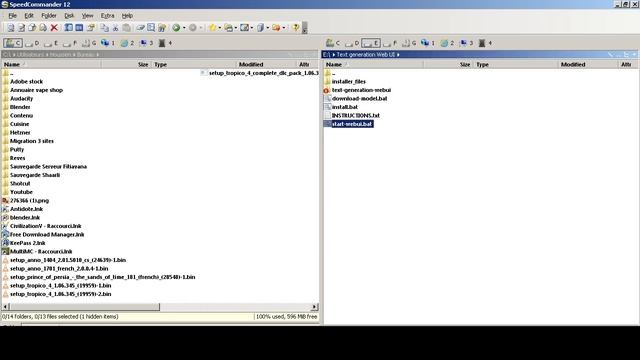Open dropdown arrow next to help icon area's orange icon
Image resolution: width=640 pixels, height=360 pixels.
(x=284, y=28)
